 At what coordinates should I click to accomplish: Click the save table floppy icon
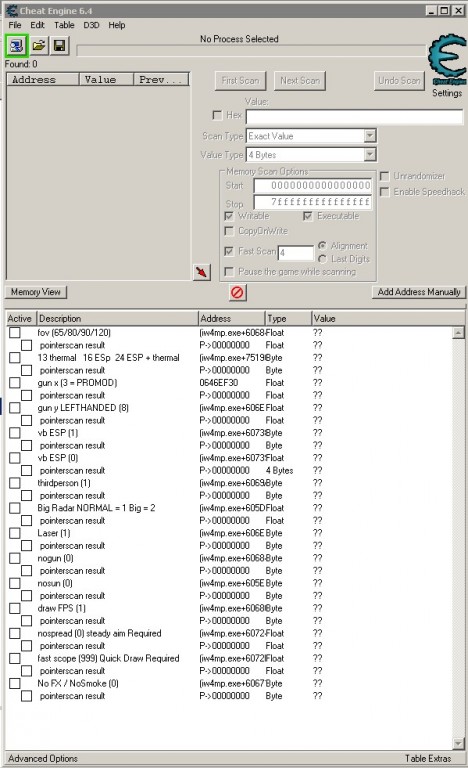(x=60, y=47)
